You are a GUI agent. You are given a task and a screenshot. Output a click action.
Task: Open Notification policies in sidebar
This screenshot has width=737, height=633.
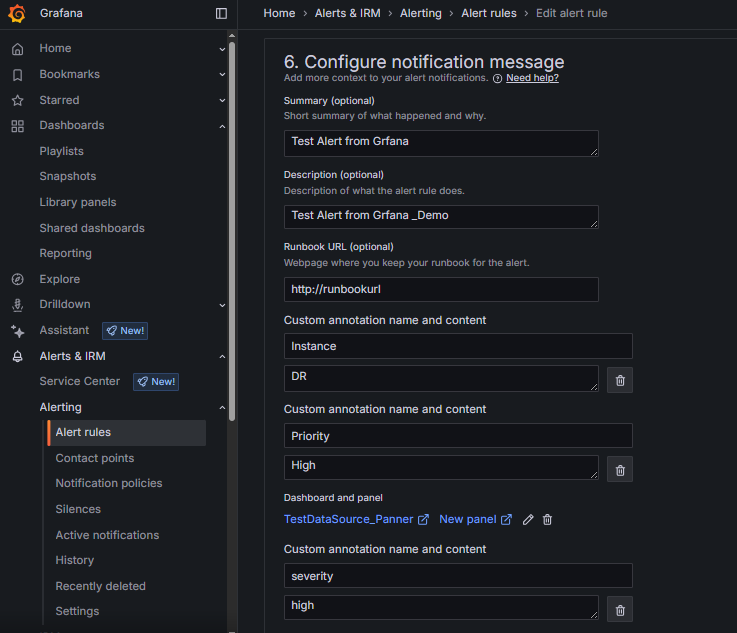click(x=109, y=483)
